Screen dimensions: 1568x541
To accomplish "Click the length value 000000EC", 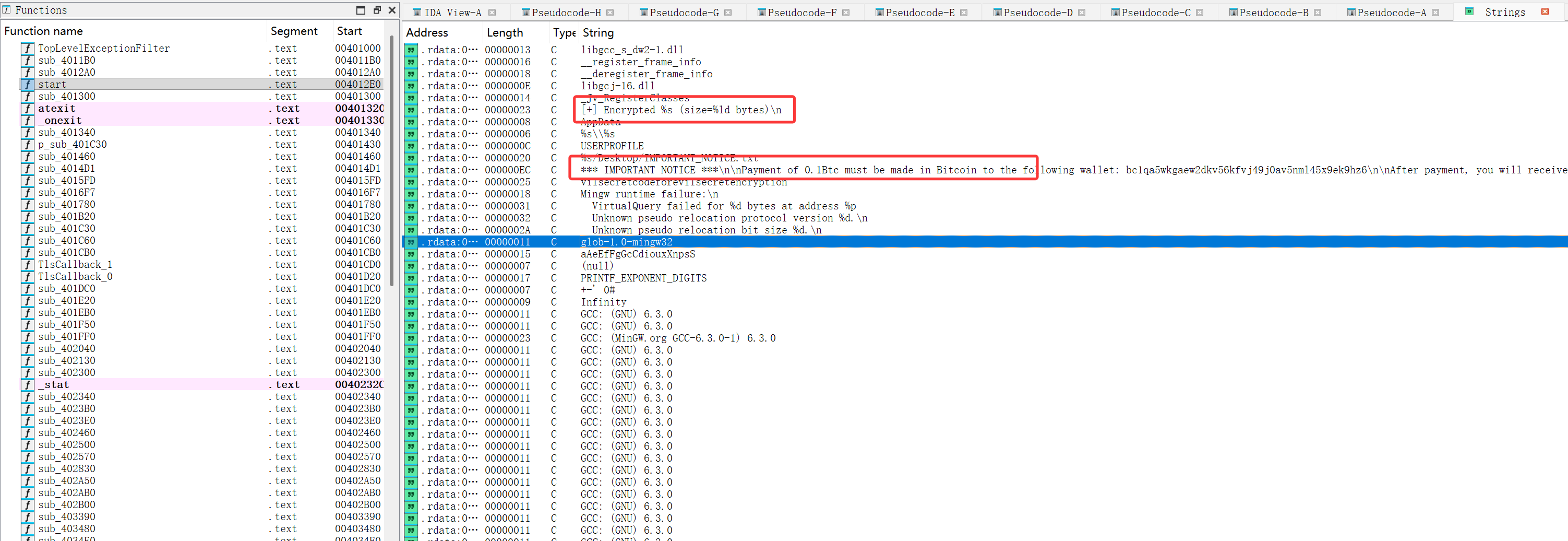I will (x=508, y=170).
